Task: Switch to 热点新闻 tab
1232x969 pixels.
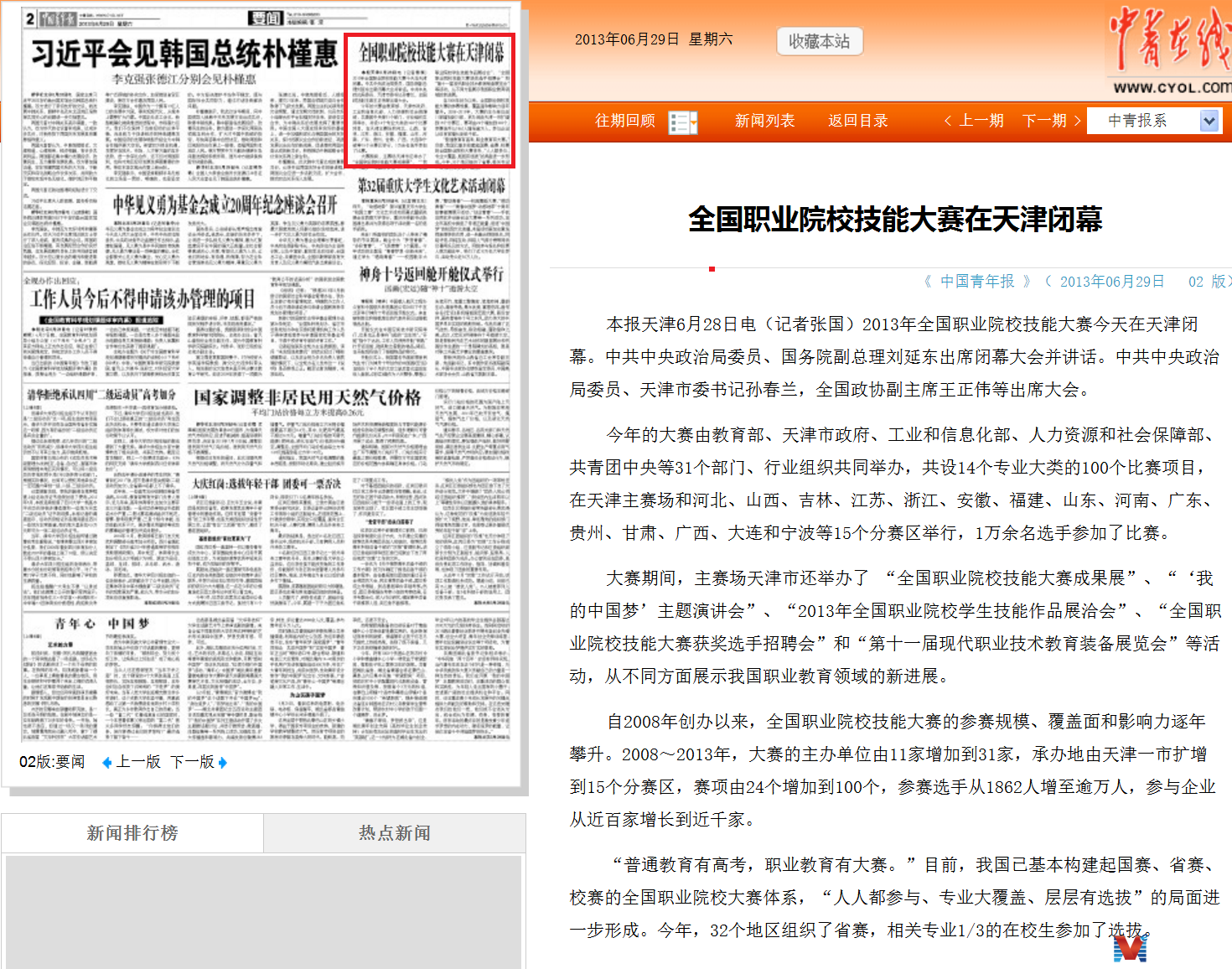Action: click(x=395, y=833)
